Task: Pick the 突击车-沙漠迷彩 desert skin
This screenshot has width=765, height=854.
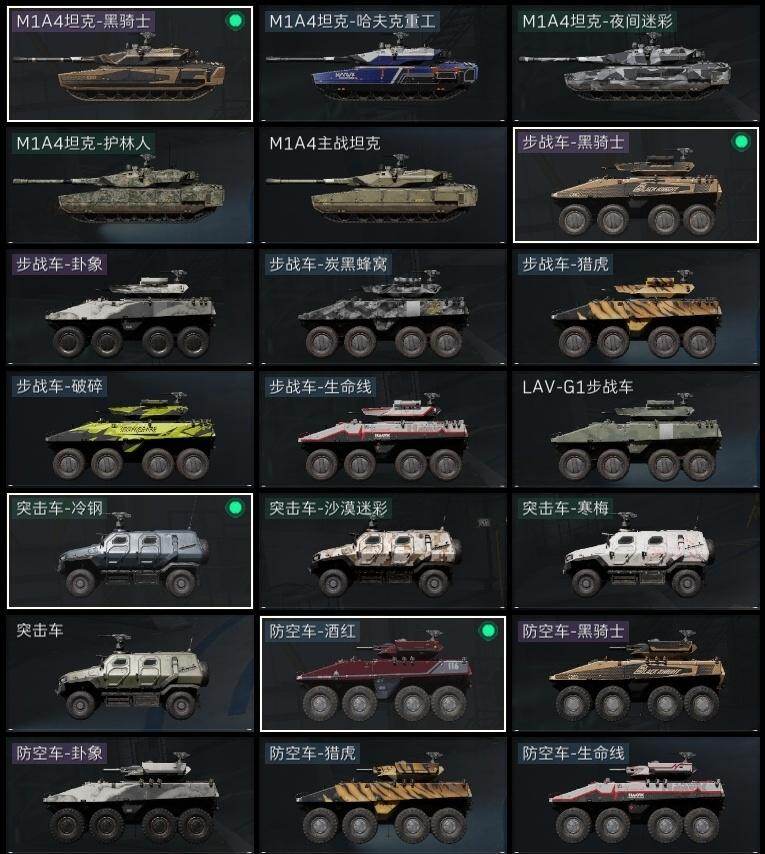Action: 383,551
